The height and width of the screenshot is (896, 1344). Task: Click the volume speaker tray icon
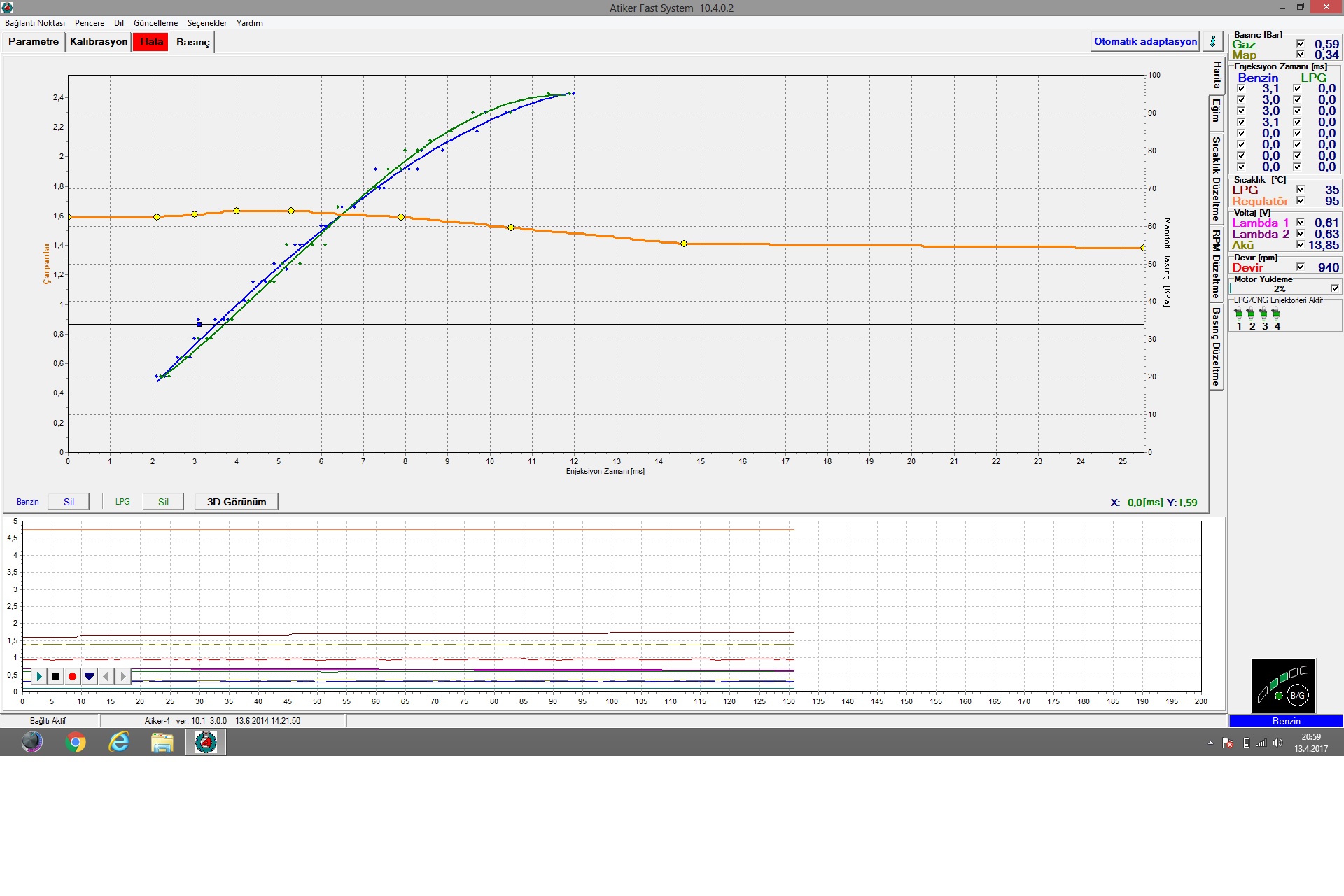click(x=1277, y=743)
